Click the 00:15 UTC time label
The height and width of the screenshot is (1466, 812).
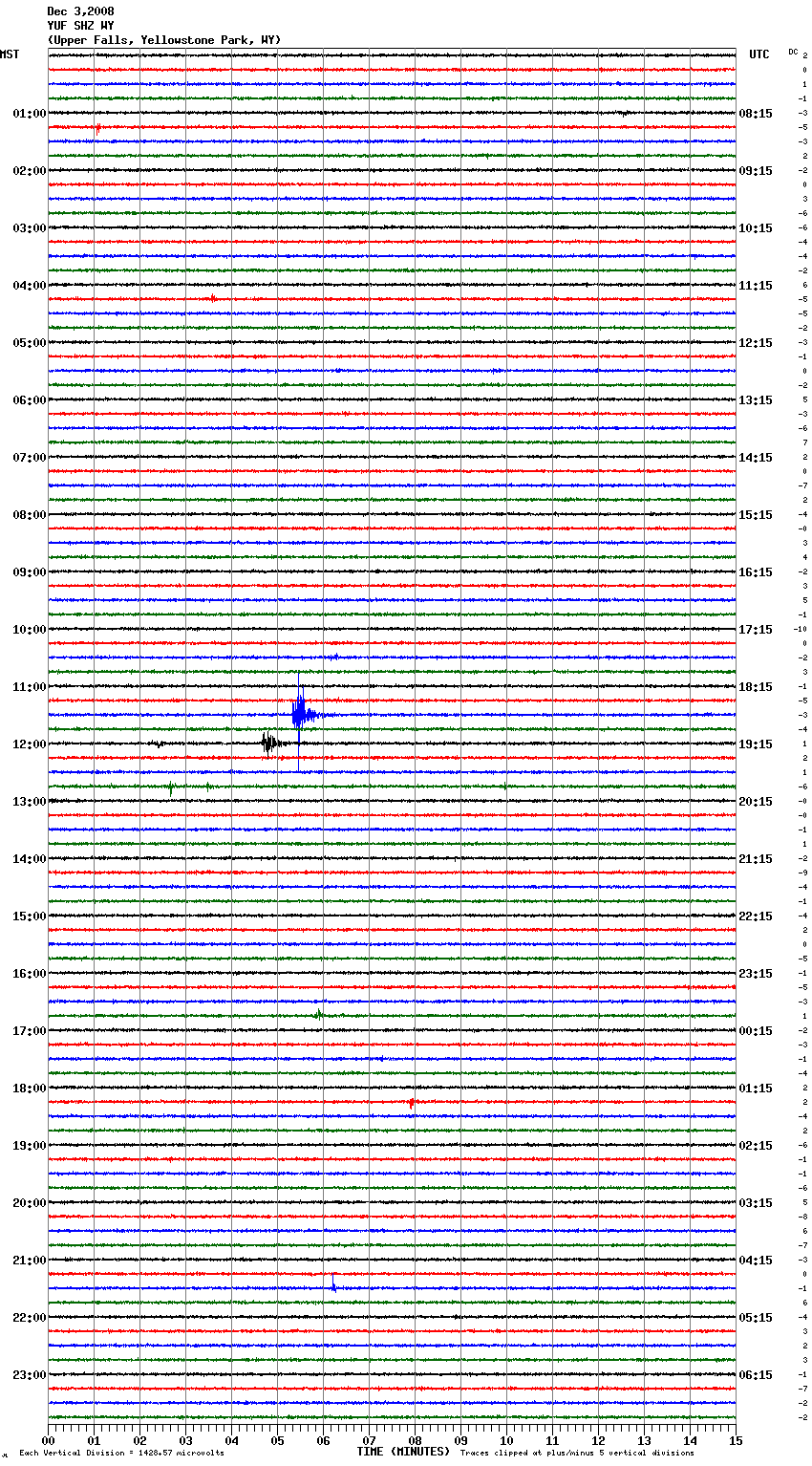[756, 1031]
